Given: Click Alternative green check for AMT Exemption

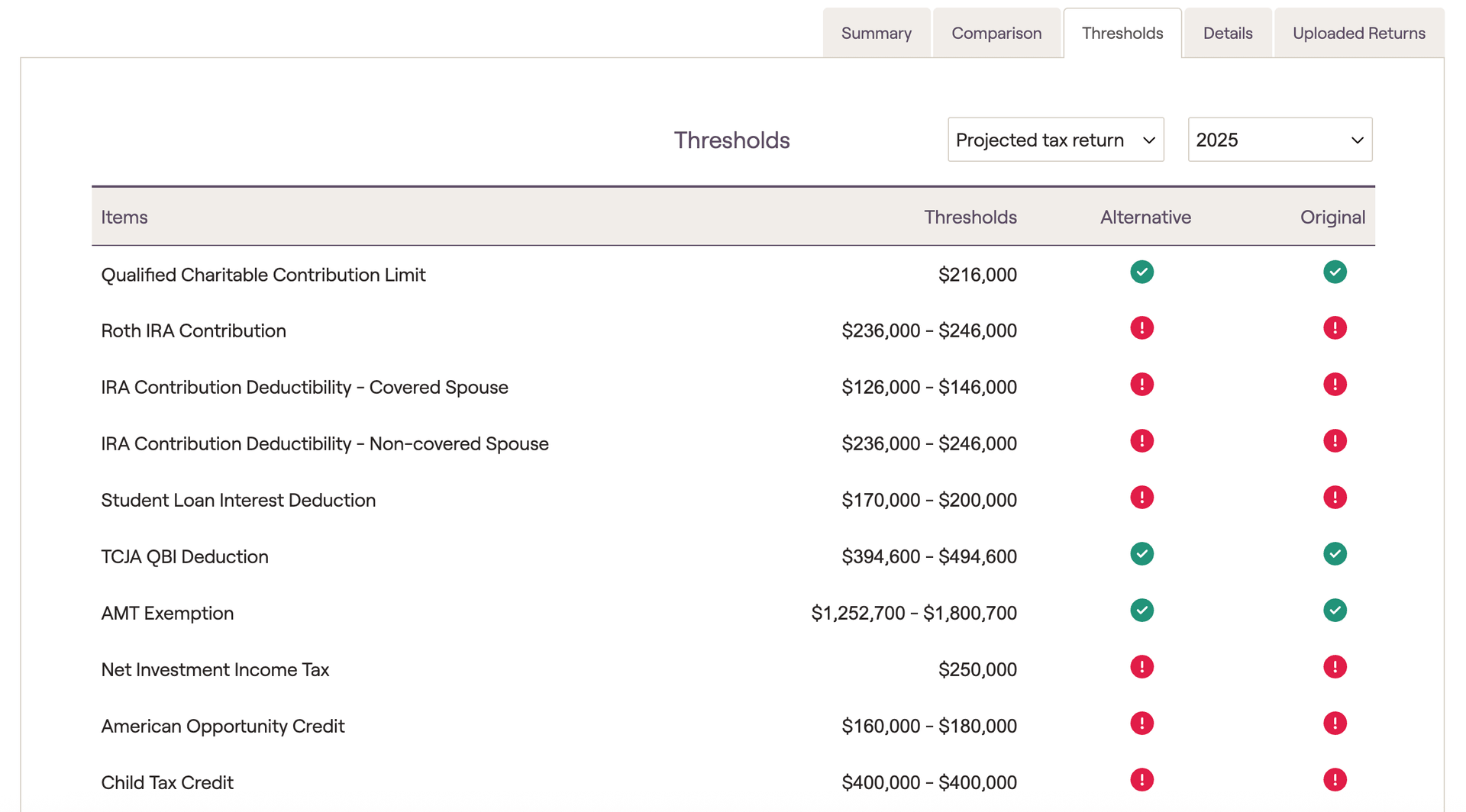Looking at the screenshot, I should pos(1141,611).
